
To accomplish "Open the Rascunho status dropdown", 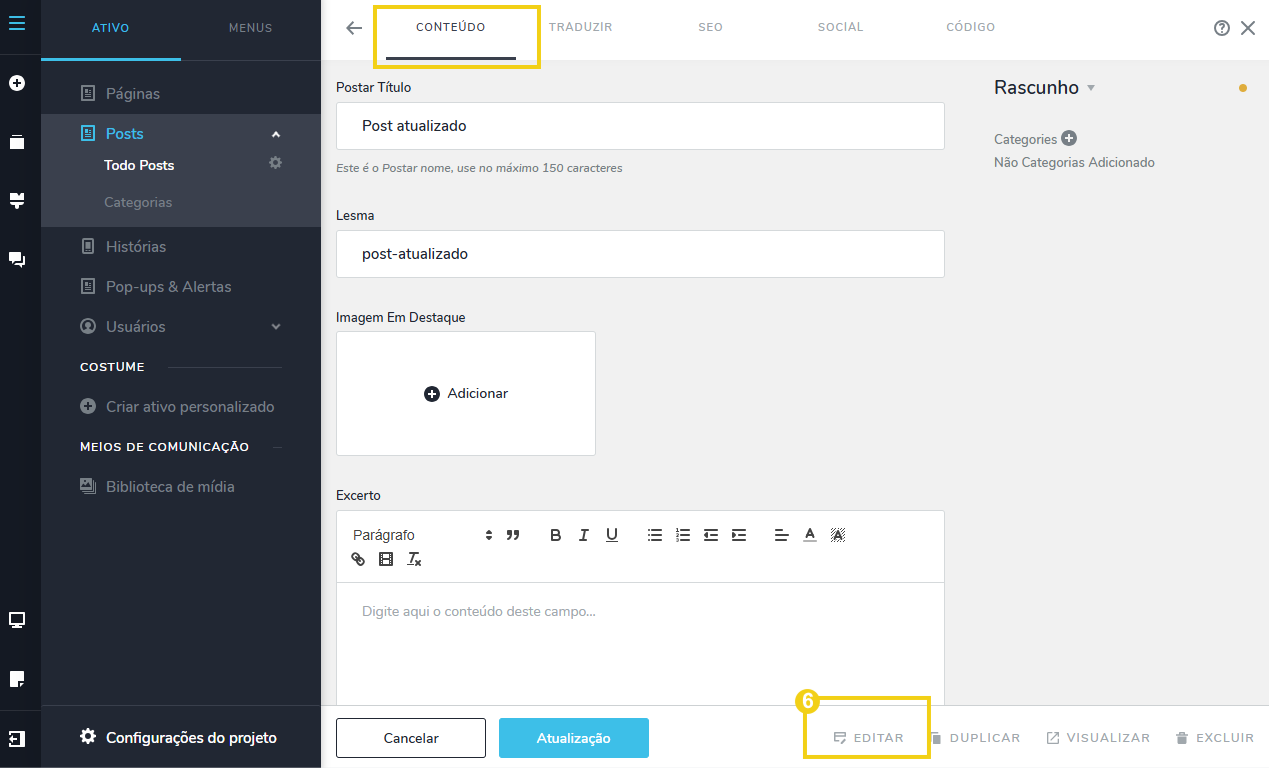I will (x=1044, y=87).
